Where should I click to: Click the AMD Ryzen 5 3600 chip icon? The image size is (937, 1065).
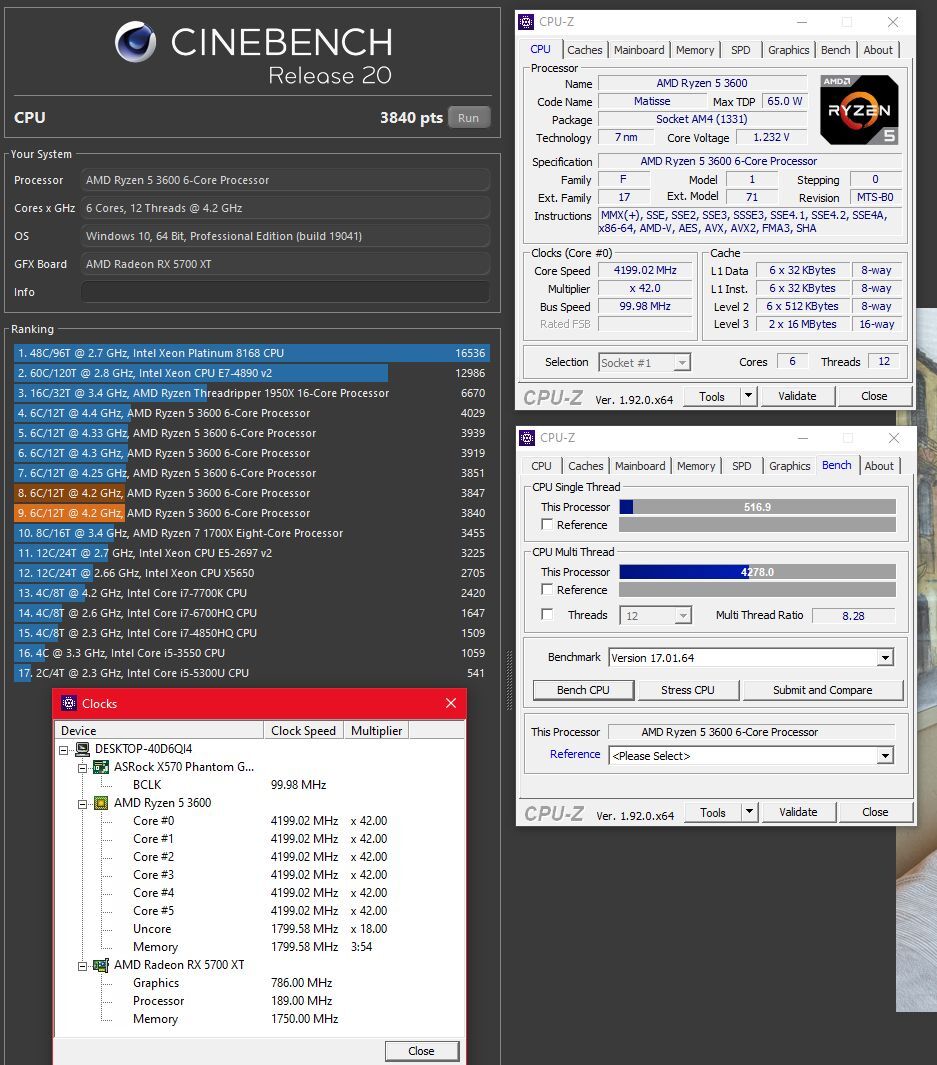click(x=101, y=803)
